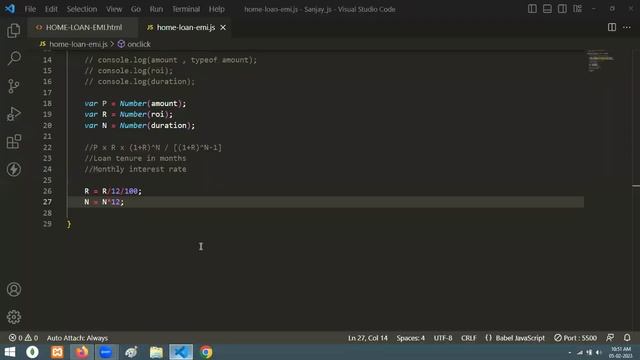This screenshot has height=360, width=640.
Task: Click the clock in system tray
Action: [620, 352]
